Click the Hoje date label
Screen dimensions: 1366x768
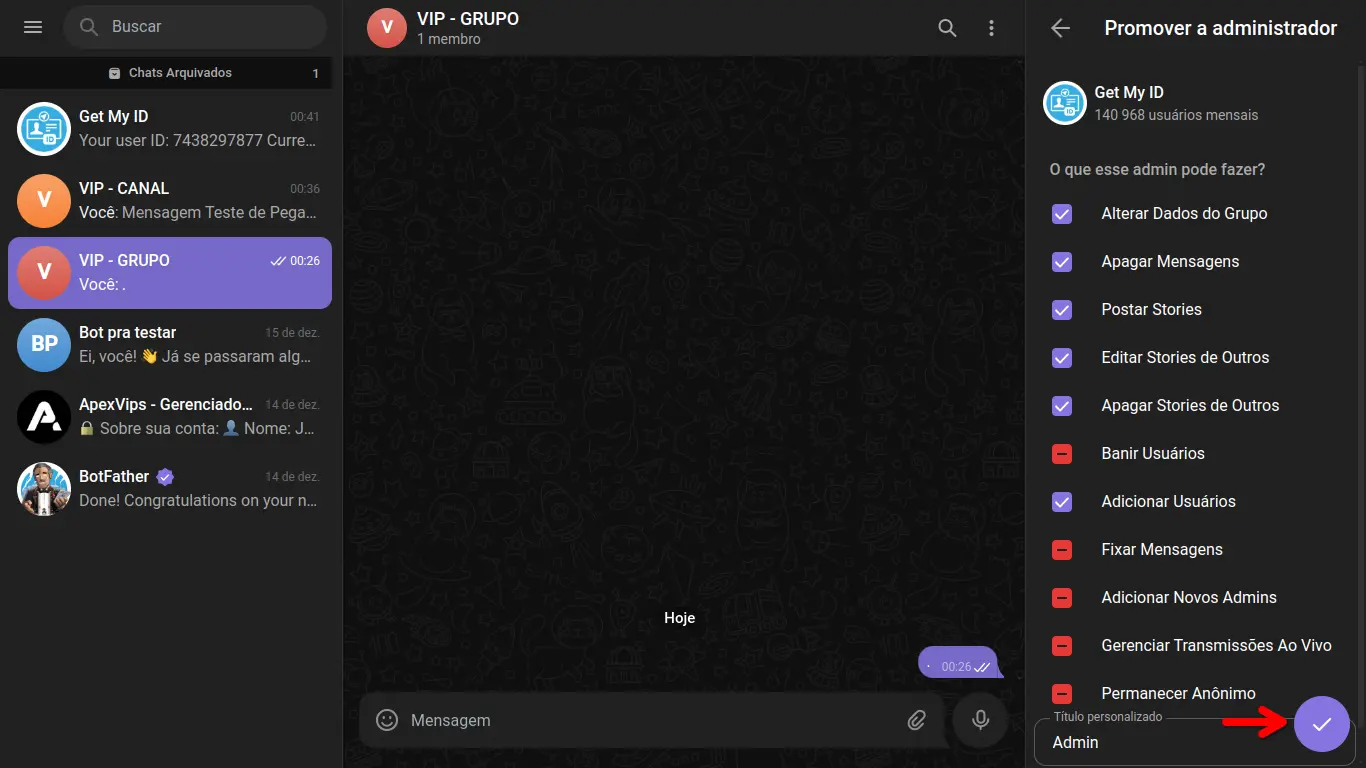tap(679, 618)
